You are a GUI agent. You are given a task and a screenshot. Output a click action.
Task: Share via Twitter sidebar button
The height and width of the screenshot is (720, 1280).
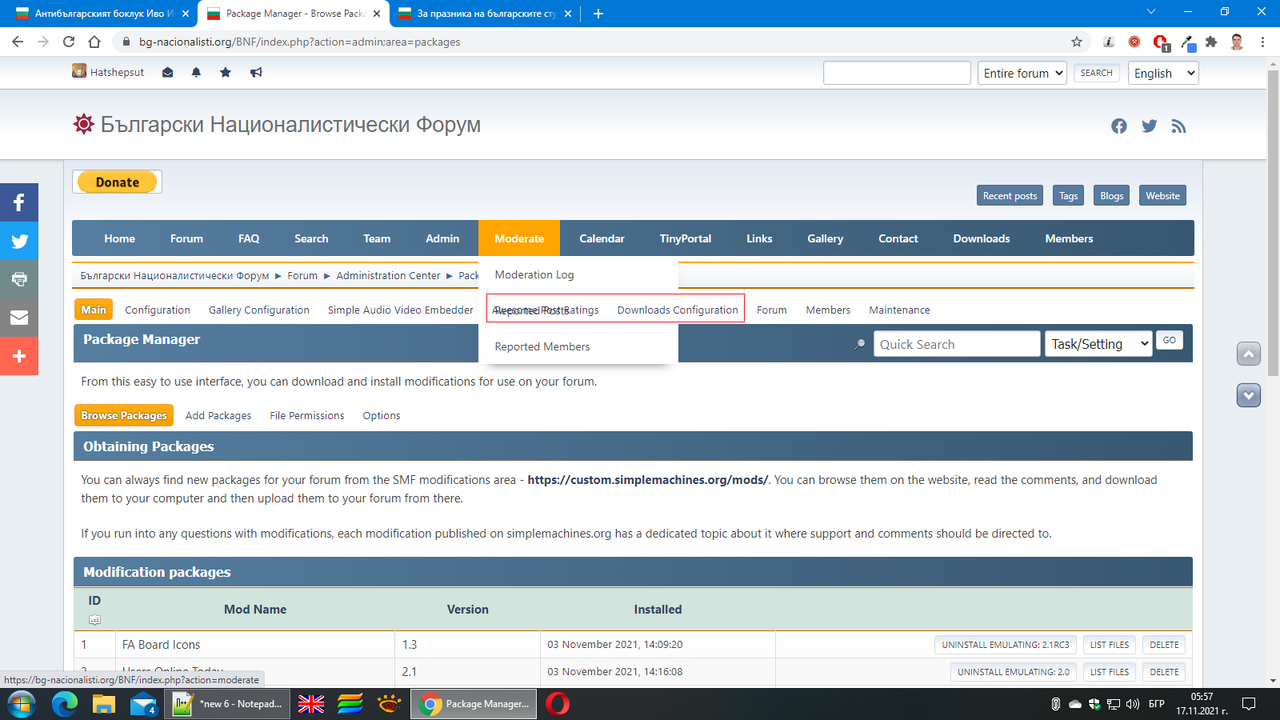coord(19,241)
